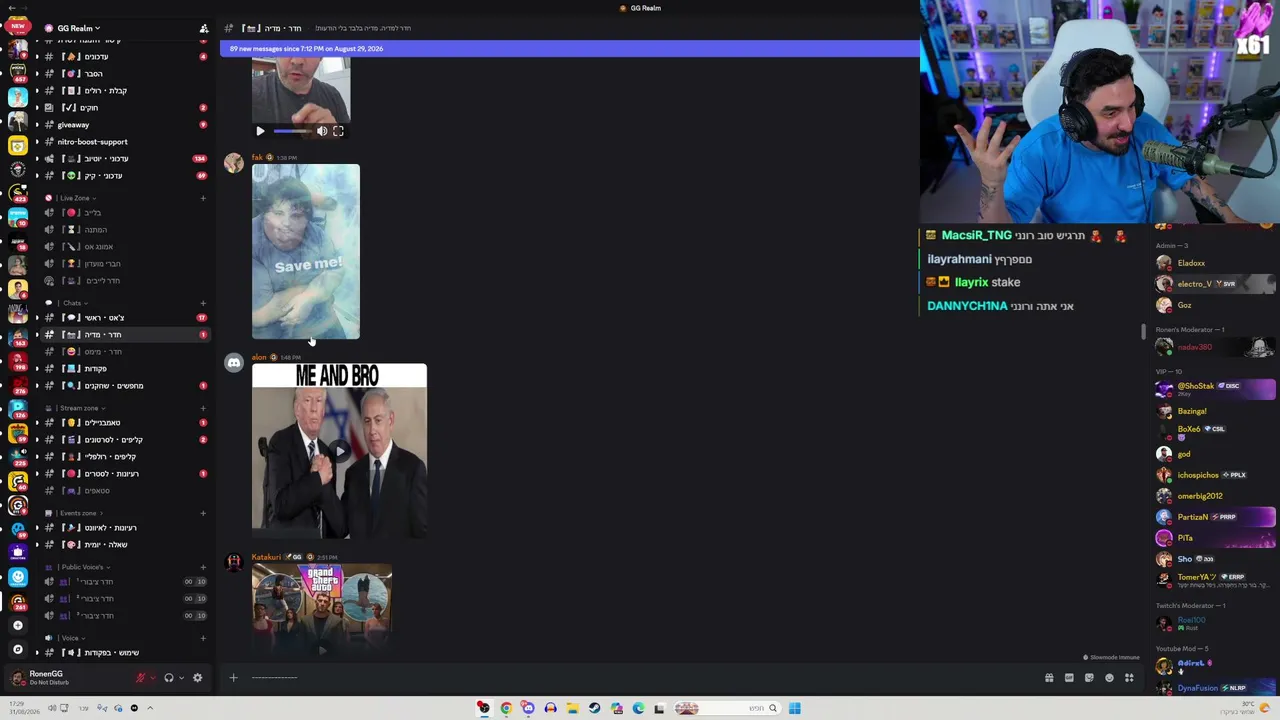Toggle headphones deafen in user panel
This screenshot has width=1280, height=720.
point(168,678)
